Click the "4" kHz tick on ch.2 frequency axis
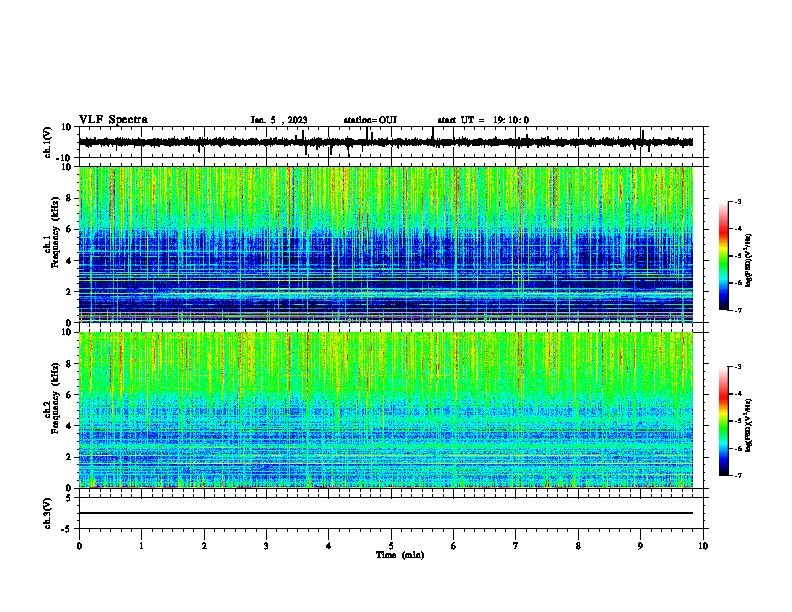The height and width of the screenshot is (612, 792). (x=69, y=426)
